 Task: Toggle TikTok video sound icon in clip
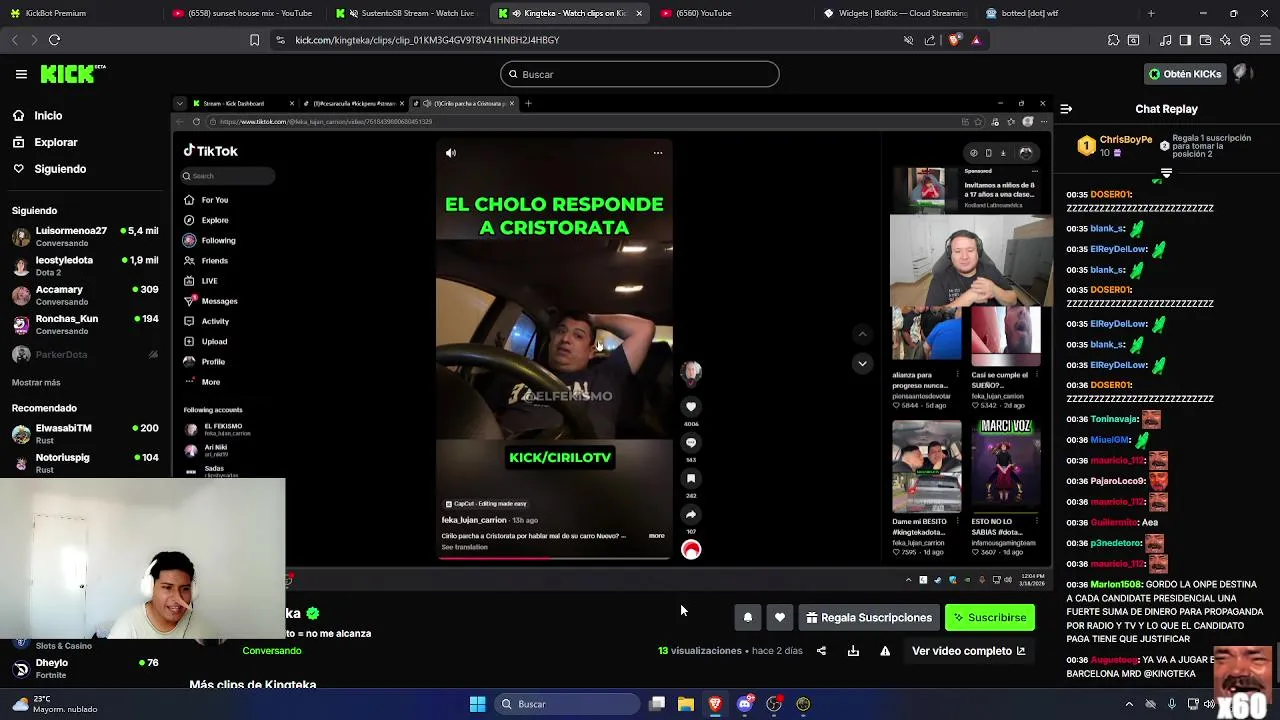click(x=451, y=153)
